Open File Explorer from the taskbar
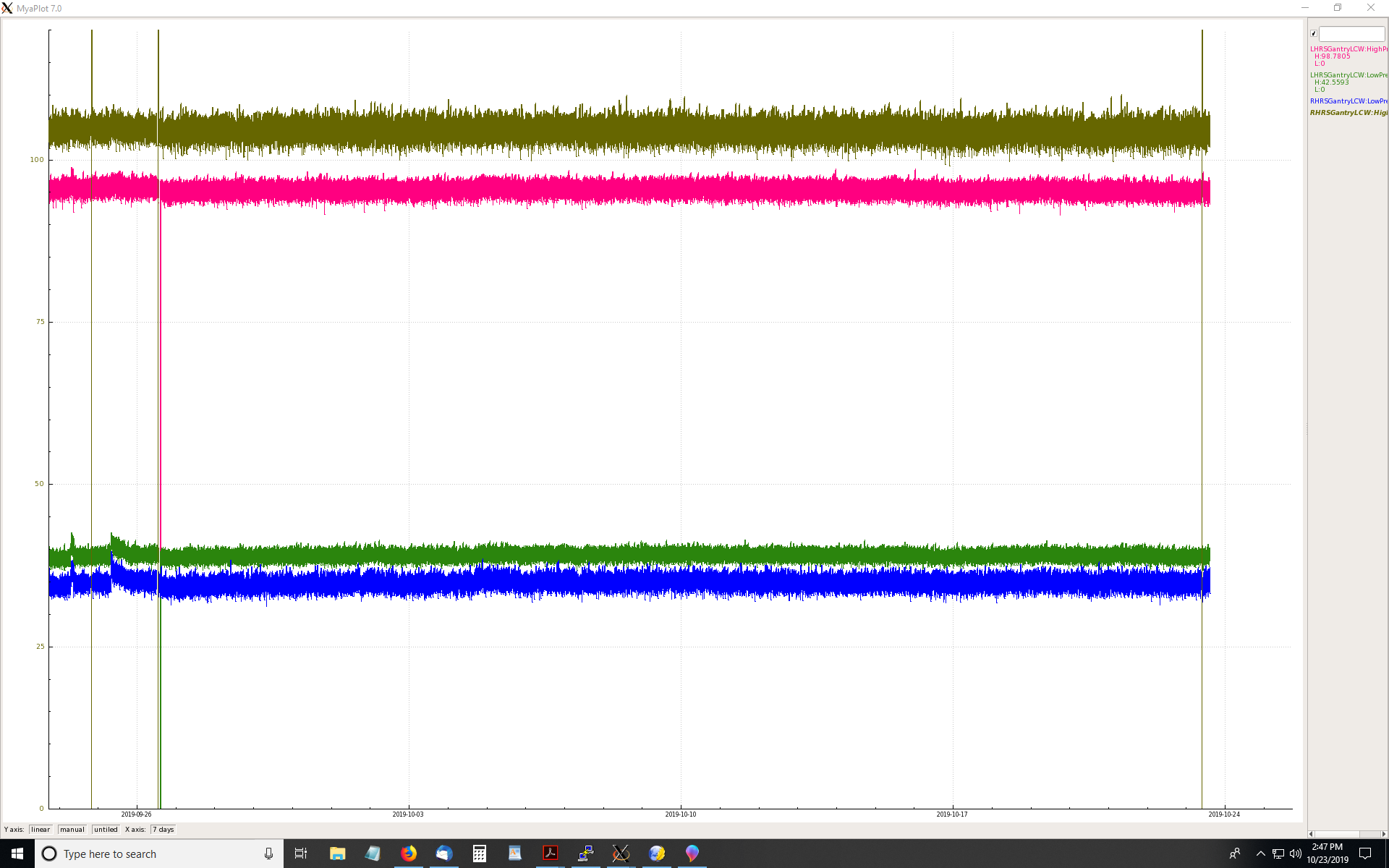1389x868 pixels. [x=337, y=854]
